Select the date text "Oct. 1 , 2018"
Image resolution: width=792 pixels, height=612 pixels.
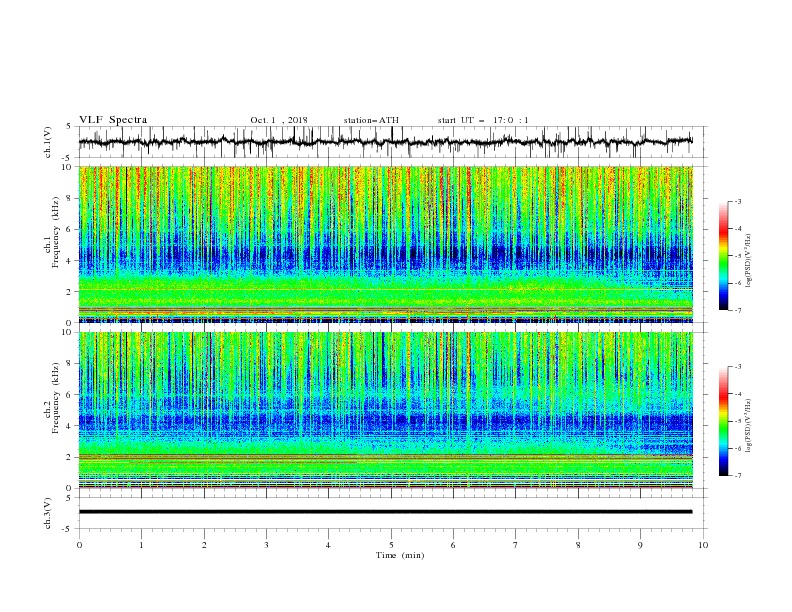pos(279,120)
